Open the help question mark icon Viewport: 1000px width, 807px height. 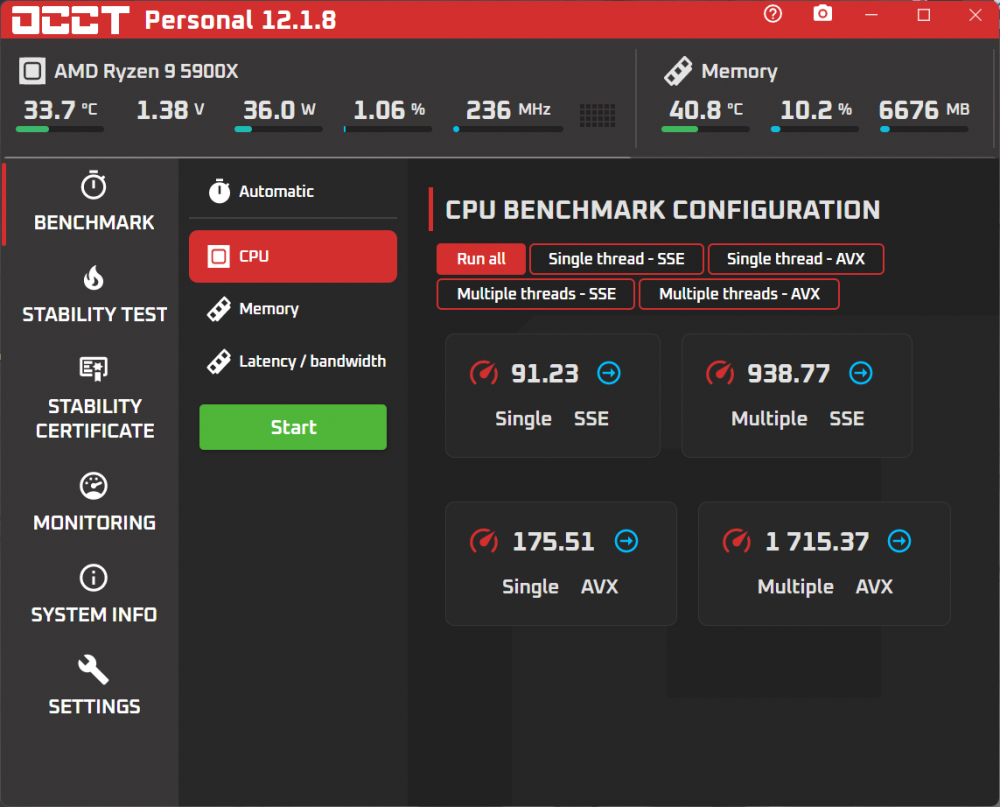click(x=772, y=13)
